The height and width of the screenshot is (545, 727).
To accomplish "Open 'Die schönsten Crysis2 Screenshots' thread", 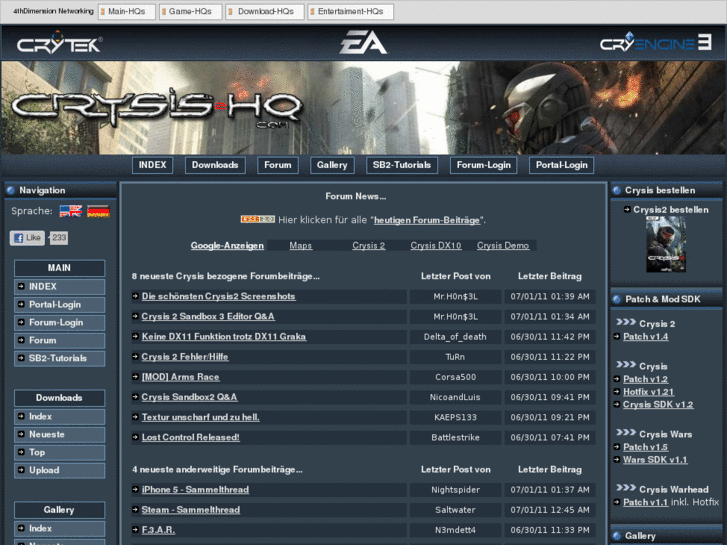I will (x=218, y=296).
